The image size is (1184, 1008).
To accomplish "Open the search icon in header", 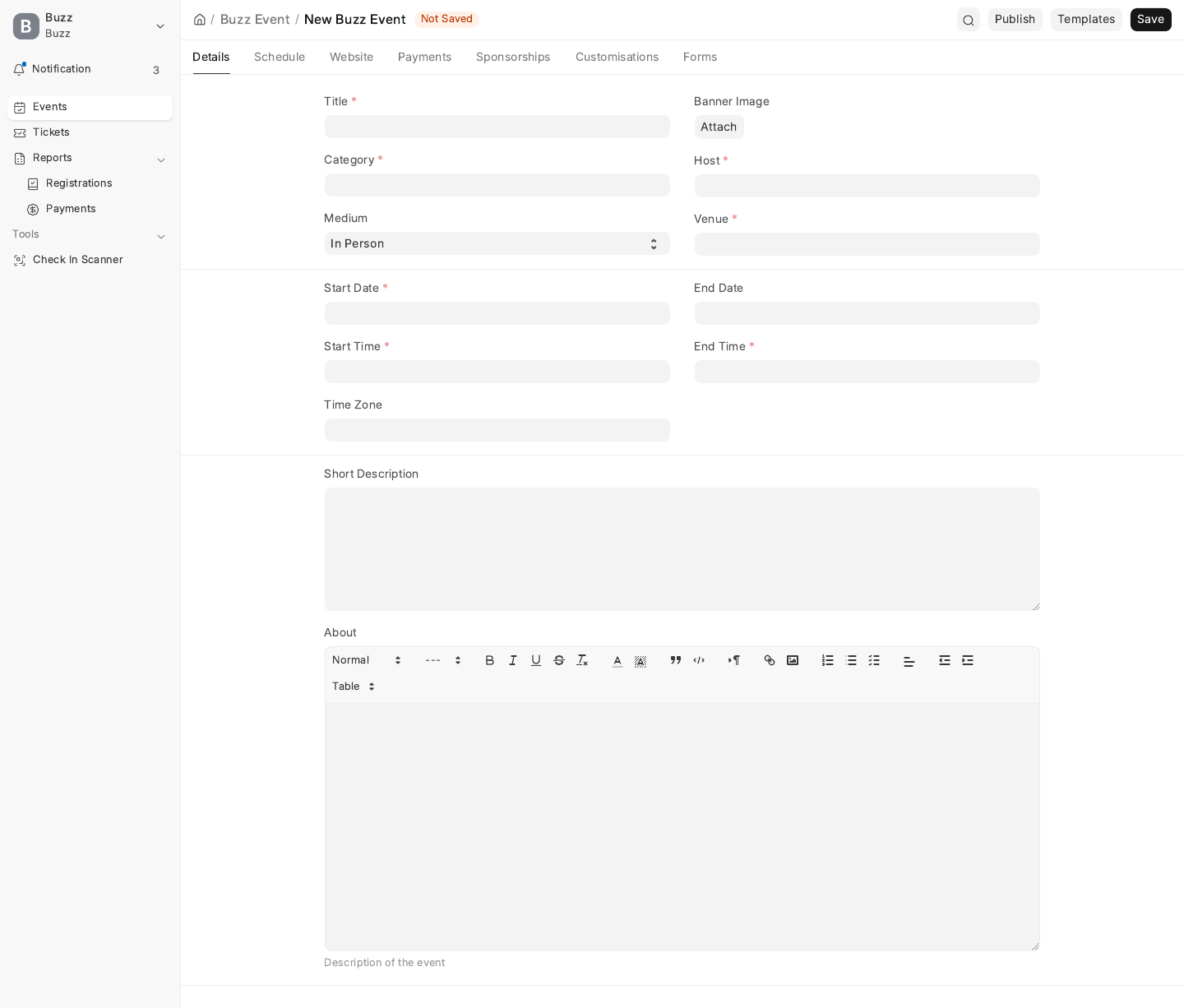I will point(969,20).
